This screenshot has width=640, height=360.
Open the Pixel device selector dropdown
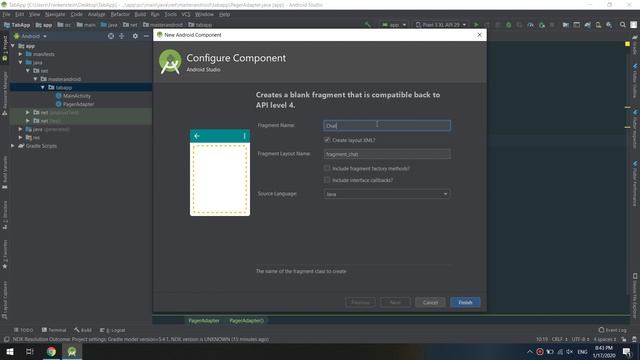click(441, 25)
